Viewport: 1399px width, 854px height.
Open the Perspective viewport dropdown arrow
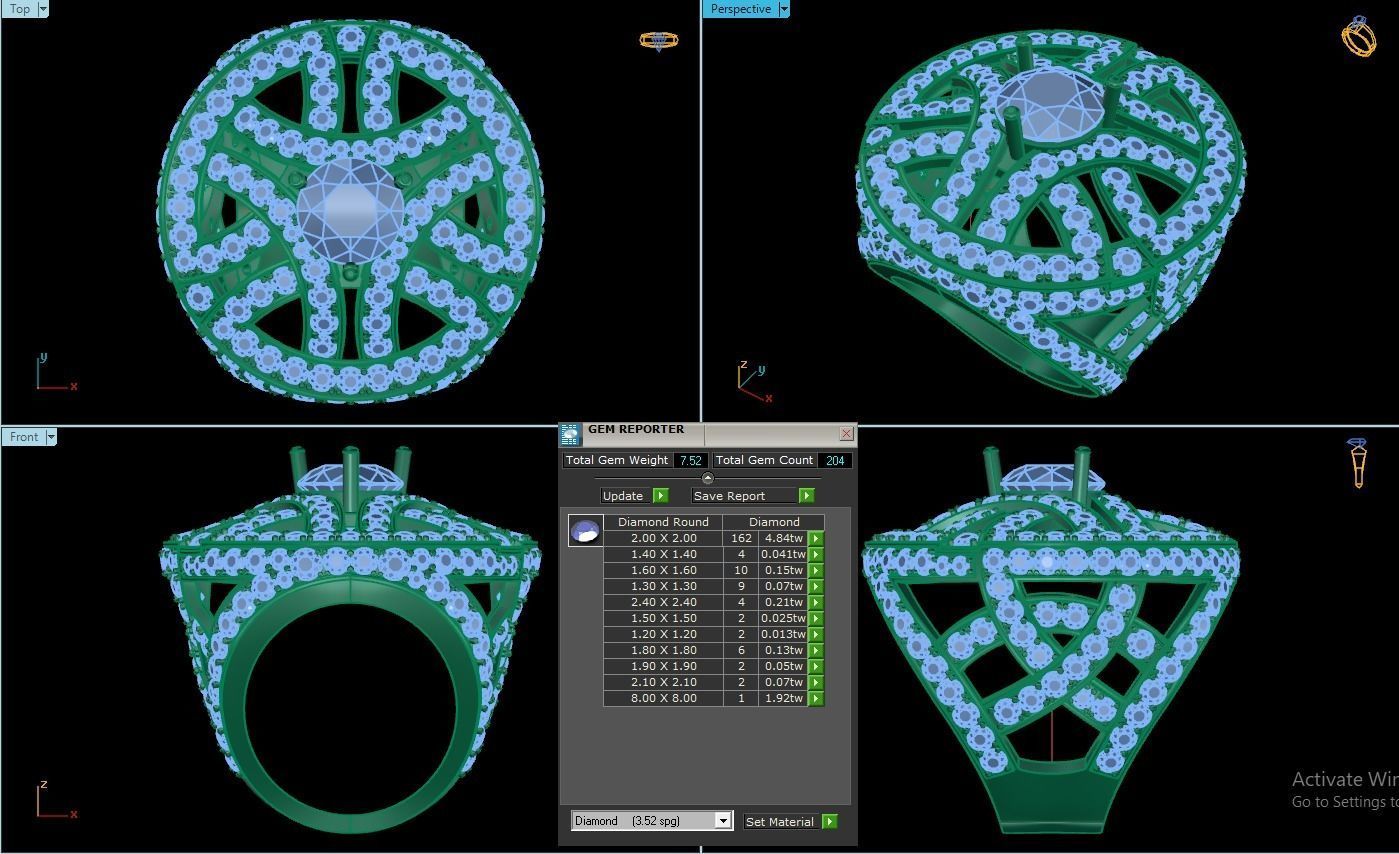click(783, 9)
